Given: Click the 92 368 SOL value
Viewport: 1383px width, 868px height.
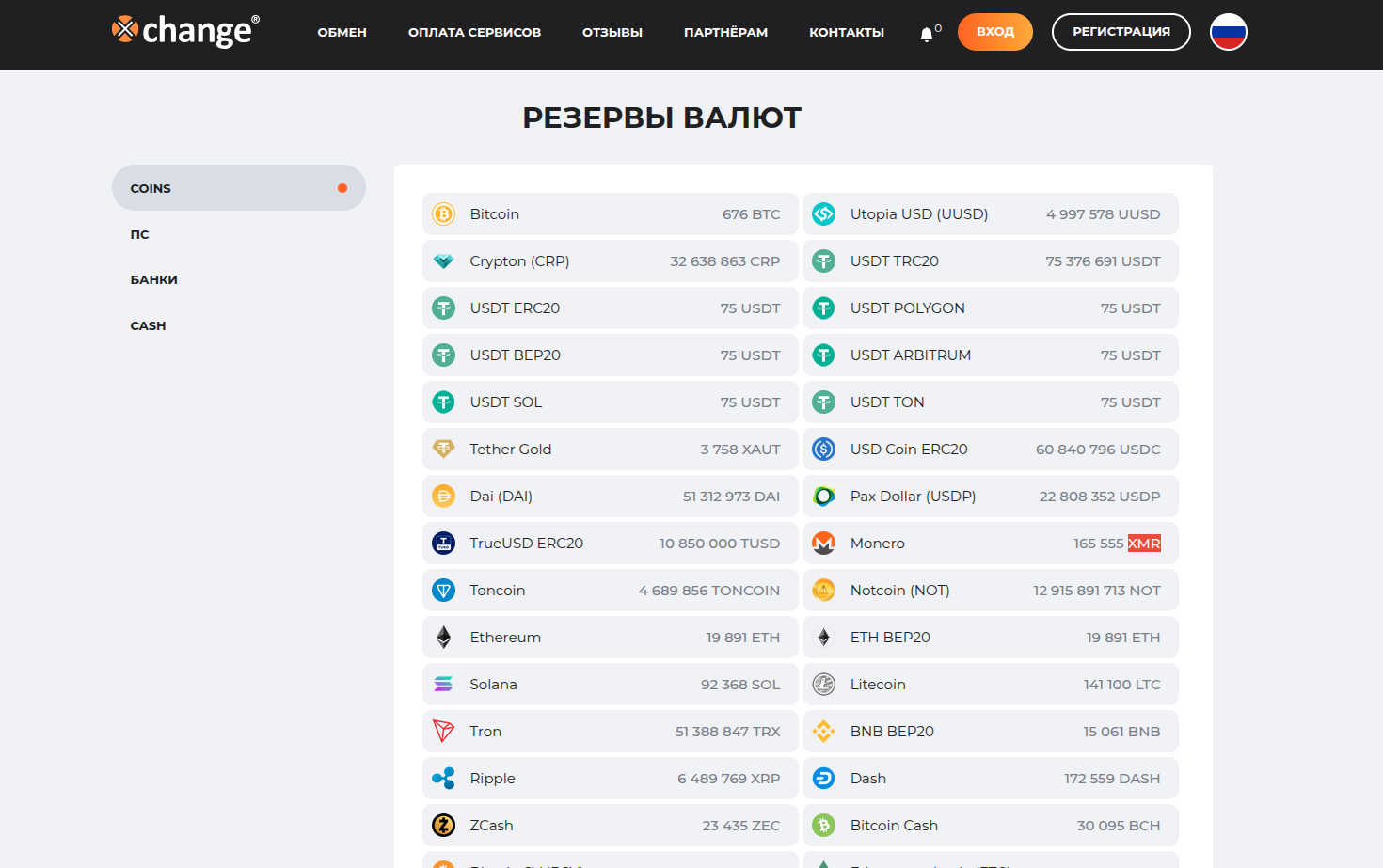Looking at the screenshot, I should (x=740, y=685).
